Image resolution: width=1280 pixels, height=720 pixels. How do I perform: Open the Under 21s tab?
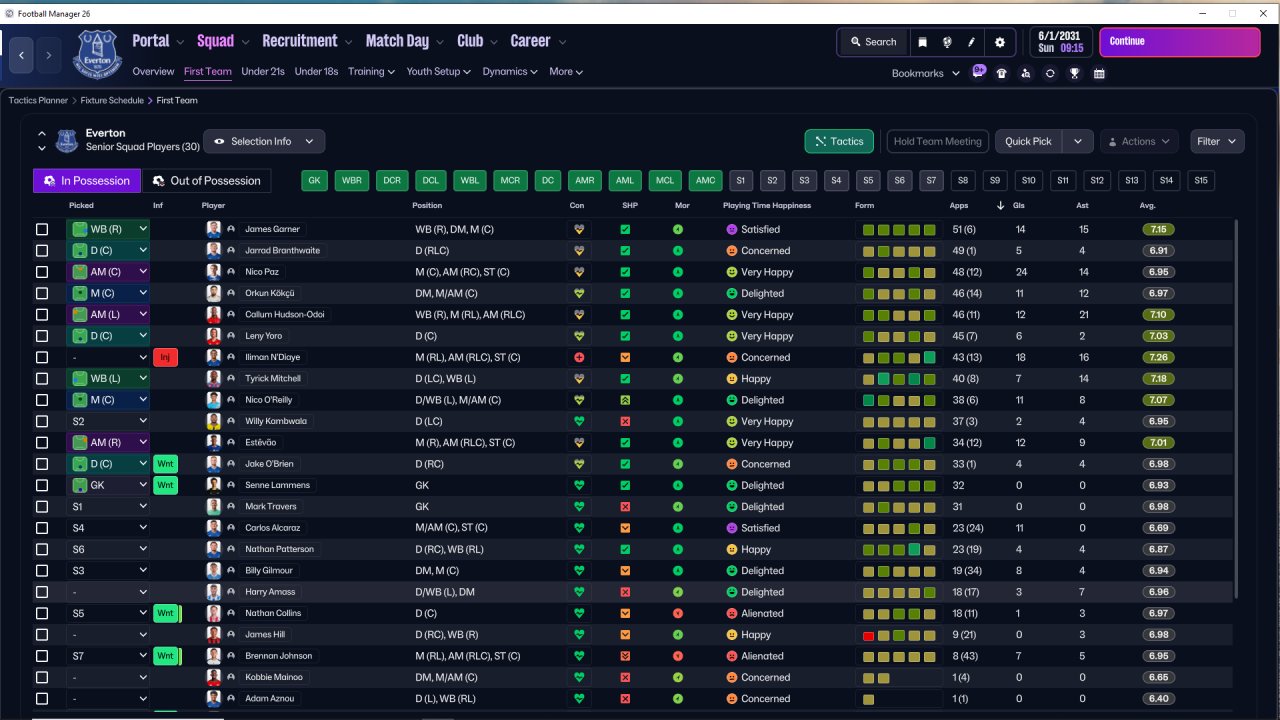click(x=263, y=72)
